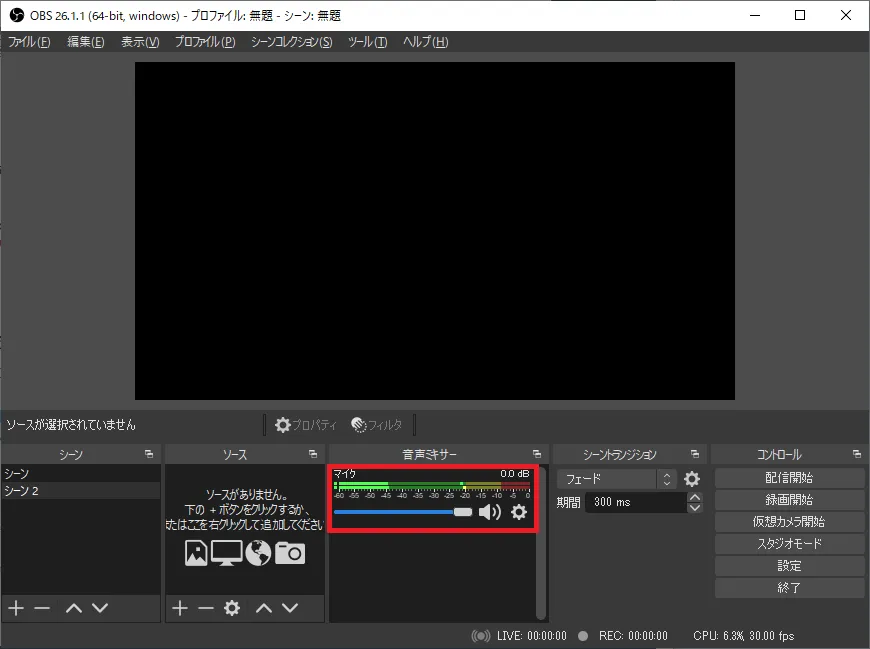Click the camera capture device icon
Image resolution: width=870 pixels, height=649 pixels.
pyautogui.click(x=290, y=553)
